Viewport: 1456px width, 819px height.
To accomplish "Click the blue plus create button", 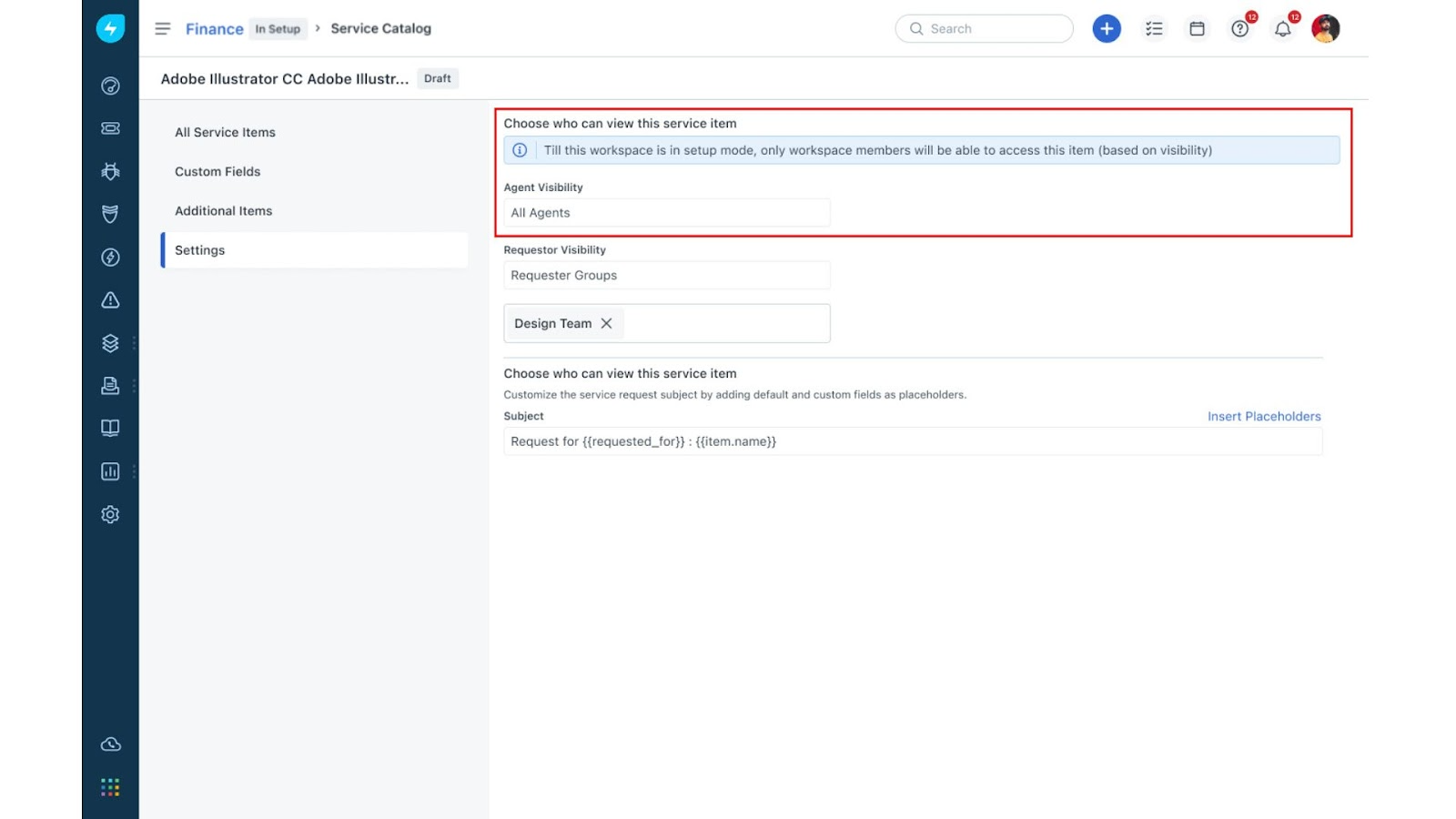I will [x=1107, y=29].
